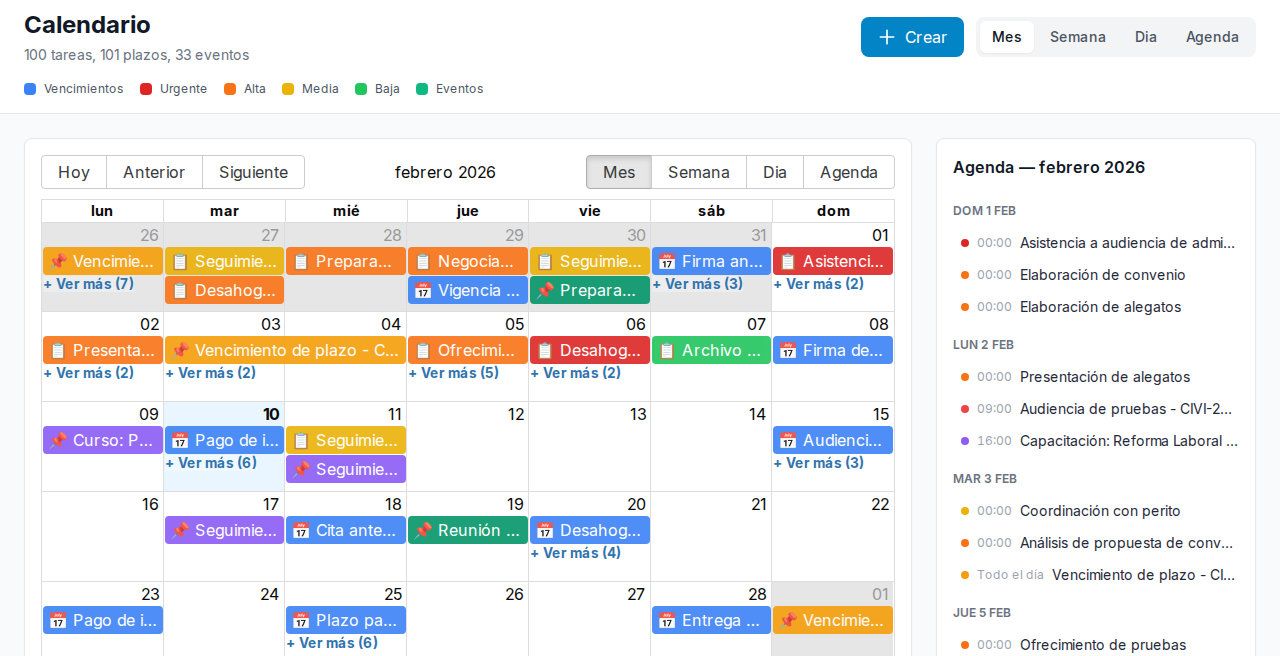The image size is (1280, 656).
Task: Click calendar icon on Cita ante... event
Action: (x=301, y=531)
